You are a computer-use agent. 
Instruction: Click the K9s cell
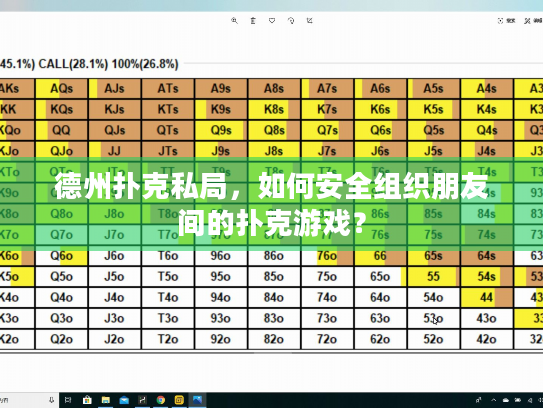pyautogui.click(x=221, y=109)
